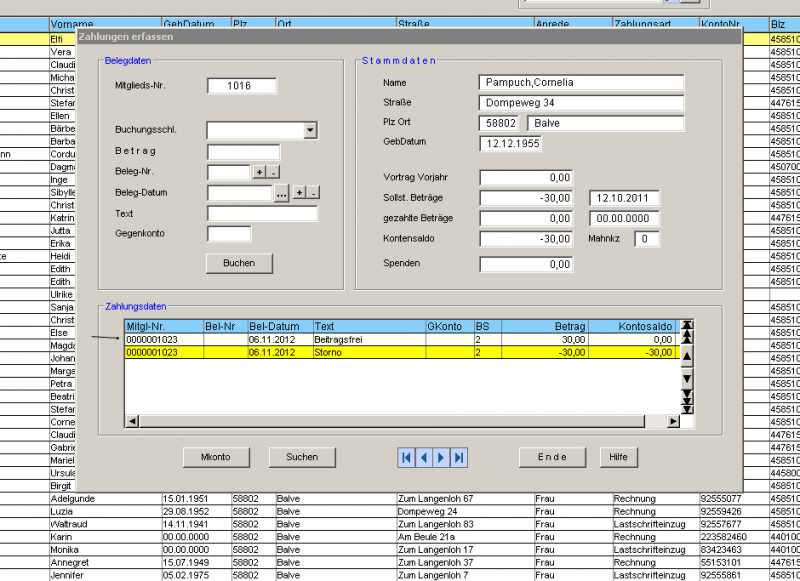Go to next record arrow
This screenshot has height=581, width=800.
(x=441, y=457)
